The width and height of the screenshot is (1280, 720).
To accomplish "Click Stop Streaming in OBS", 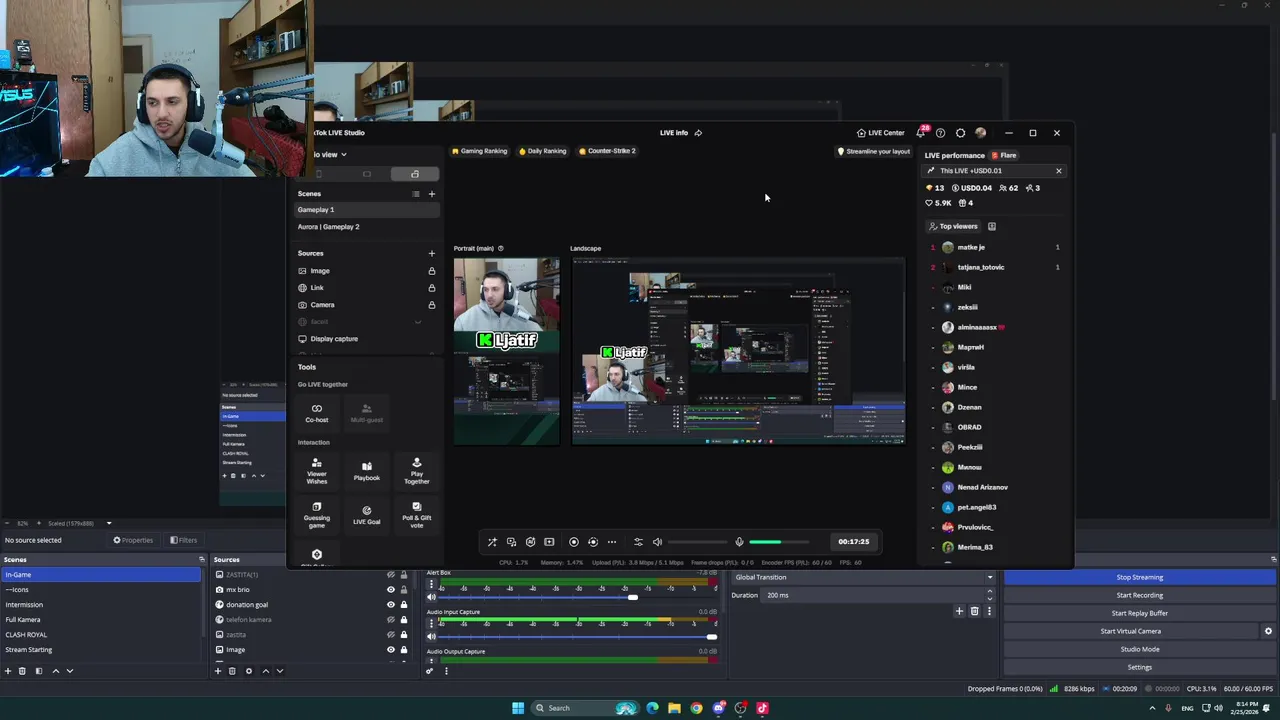I will pos(1140,577).
